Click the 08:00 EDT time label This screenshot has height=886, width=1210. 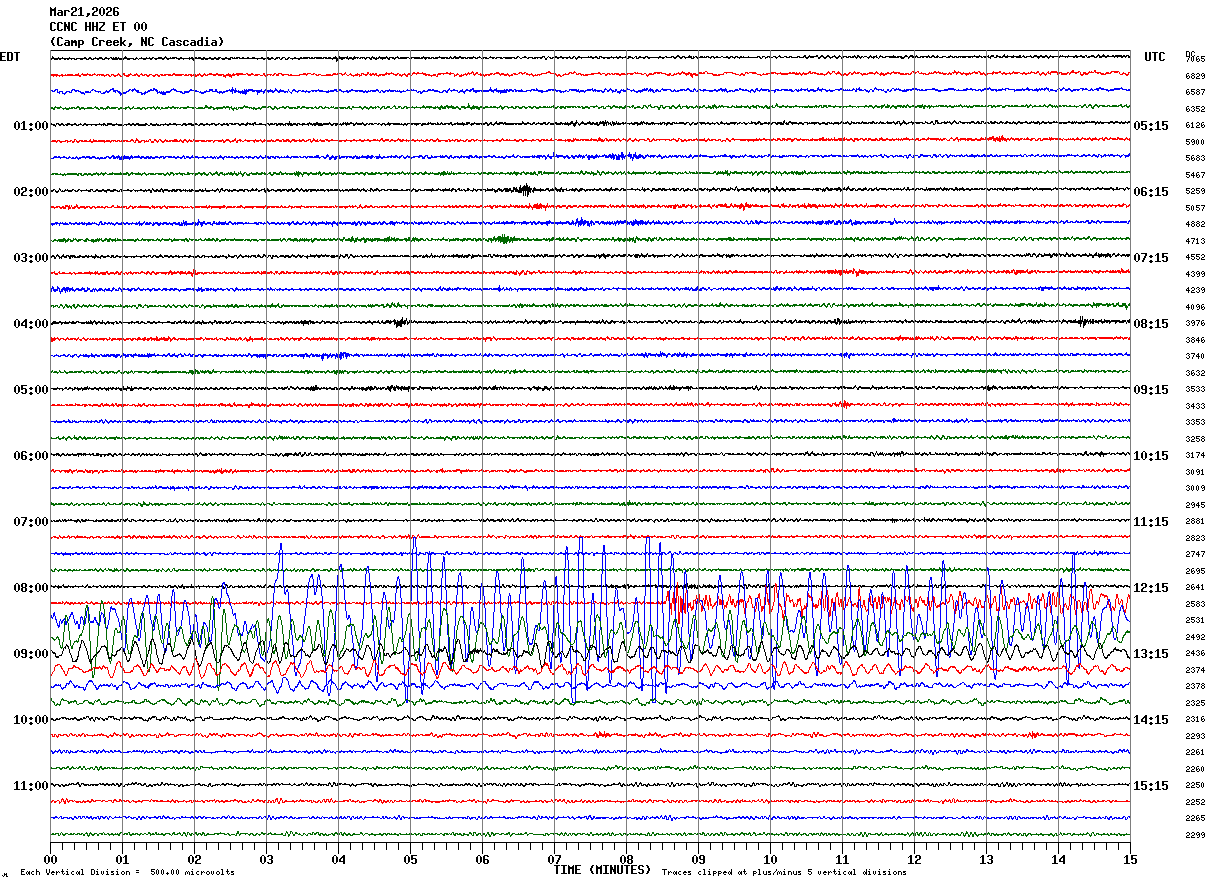coord(30,588)
